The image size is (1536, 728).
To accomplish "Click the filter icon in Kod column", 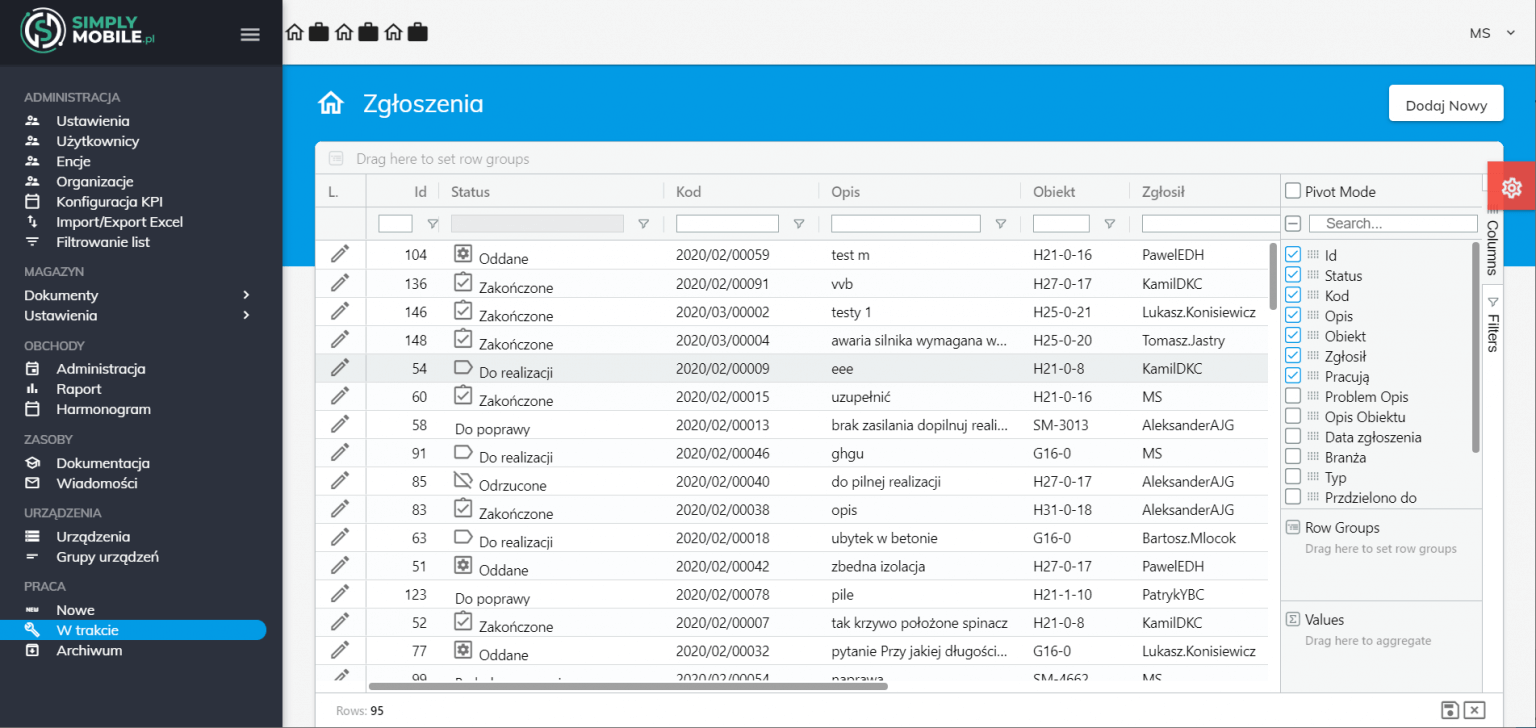I will (x=799, y=224).
